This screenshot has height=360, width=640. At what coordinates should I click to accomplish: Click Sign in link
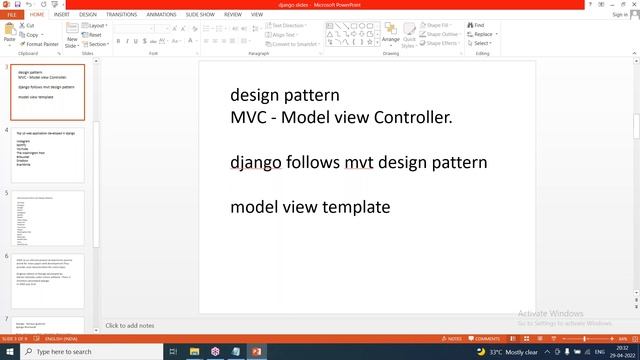click(x=620, y=15)
